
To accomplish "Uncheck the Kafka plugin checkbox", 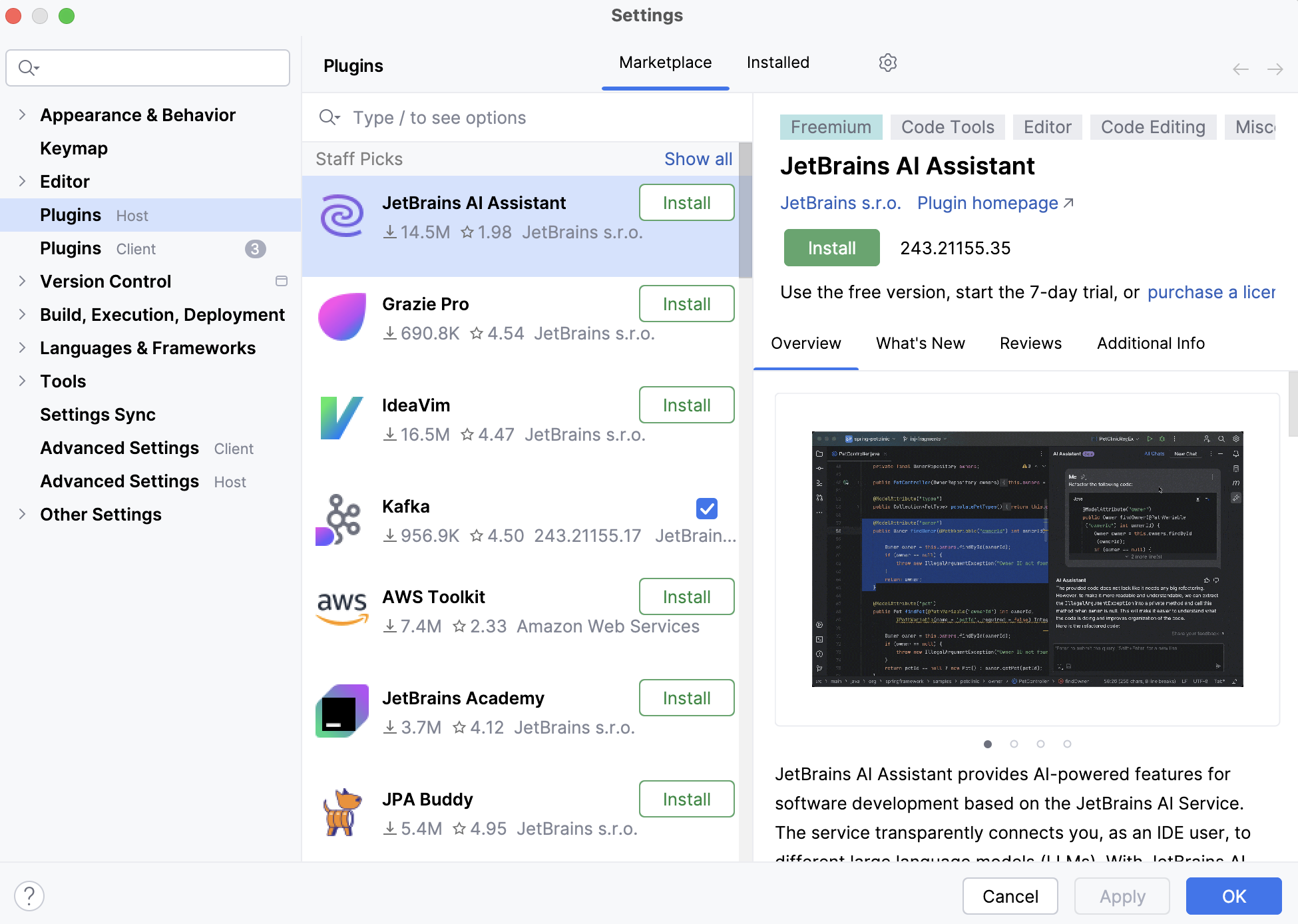I will pos(706,509).
